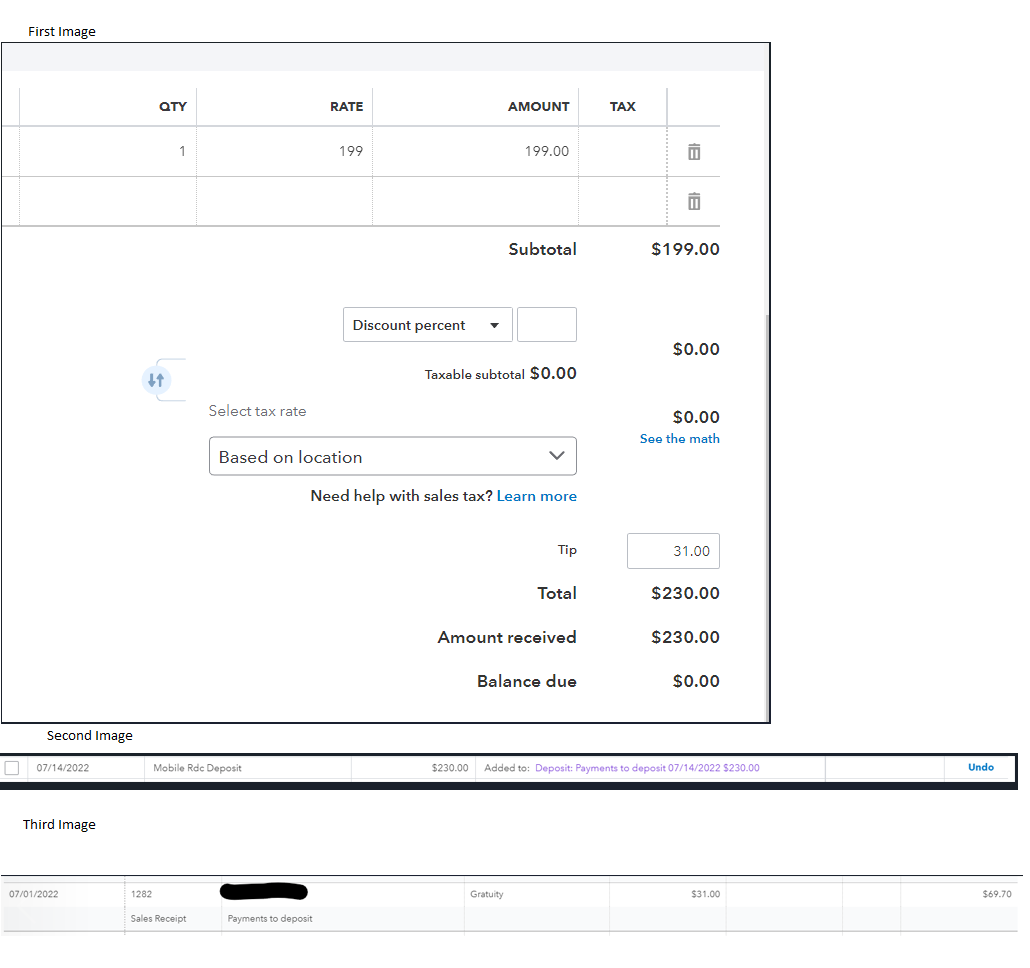This screenshot has height=968, width=1030.
Task: Click the empty discount percent value field
Action: 546,324
